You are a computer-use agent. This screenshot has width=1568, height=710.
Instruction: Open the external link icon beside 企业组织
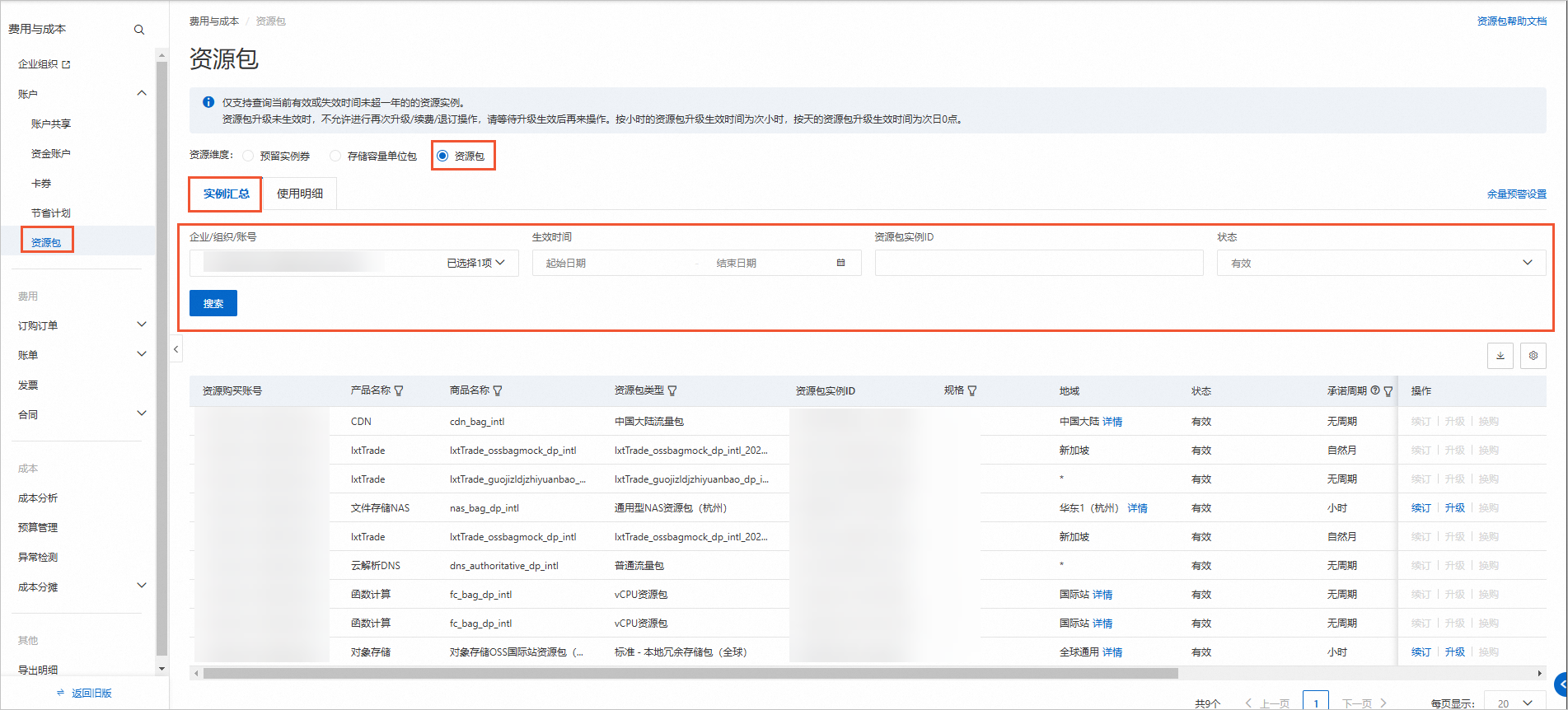click(67, 64)
